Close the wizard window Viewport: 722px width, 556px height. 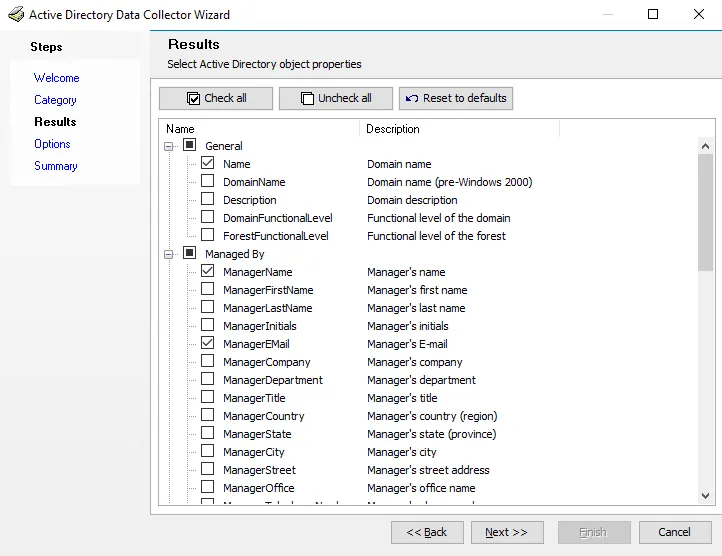(699, 14)
